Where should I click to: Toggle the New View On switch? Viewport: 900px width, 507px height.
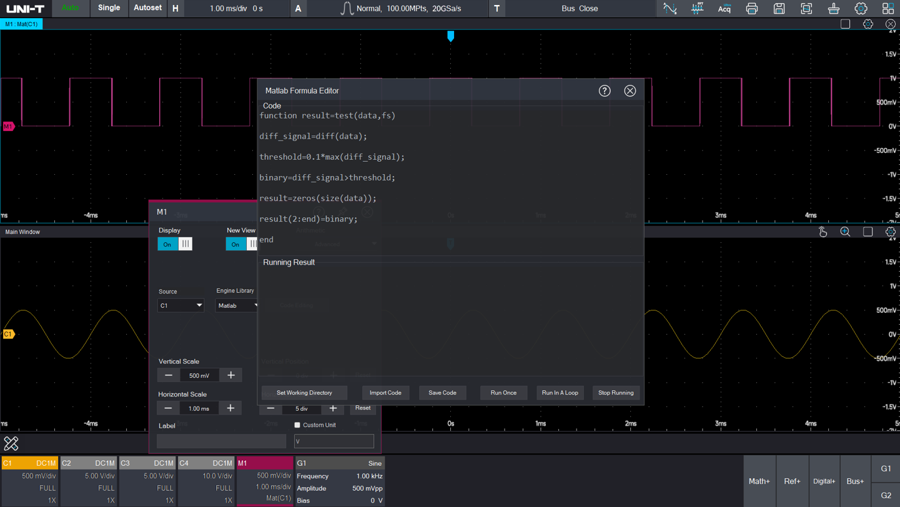pyautogui.click(x=240, y=244)
